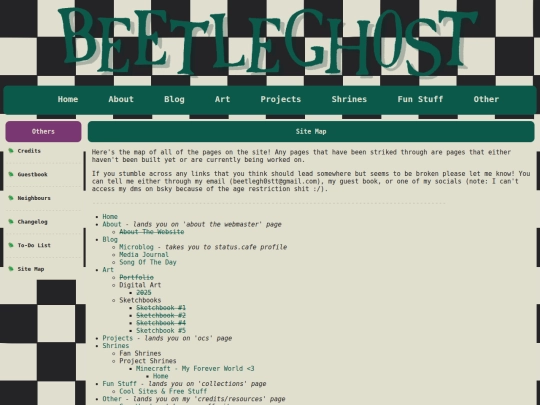Click the green leaf icon beside Credits
The height and width of the screenshot is (405, 540).
point(11,150)
